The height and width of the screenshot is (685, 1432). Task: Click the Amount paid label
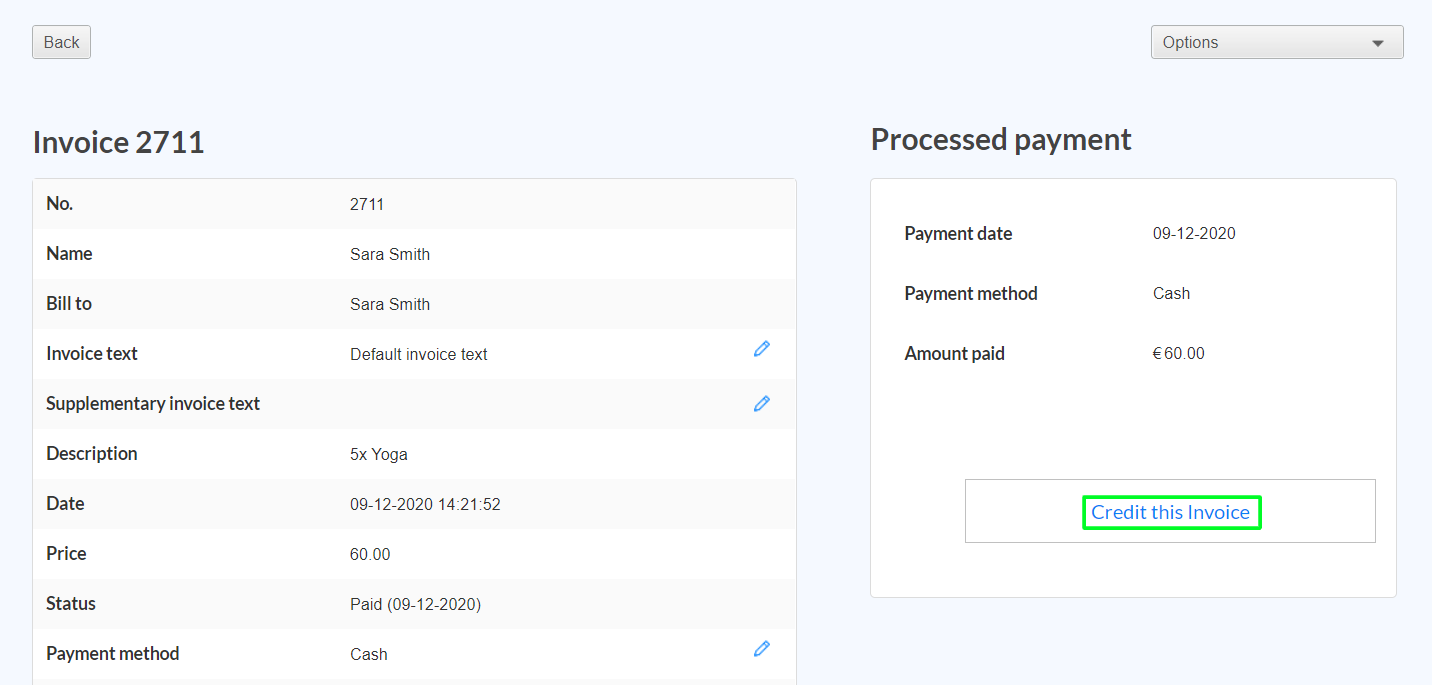[x=955, y=354]
